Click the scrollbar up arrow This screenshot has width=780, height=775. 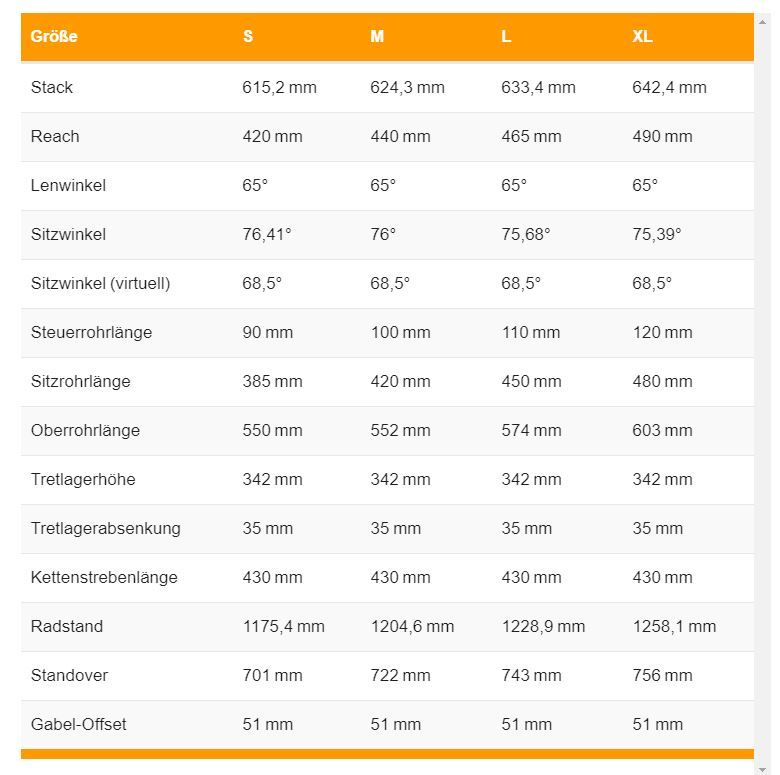tap(762, 22)
